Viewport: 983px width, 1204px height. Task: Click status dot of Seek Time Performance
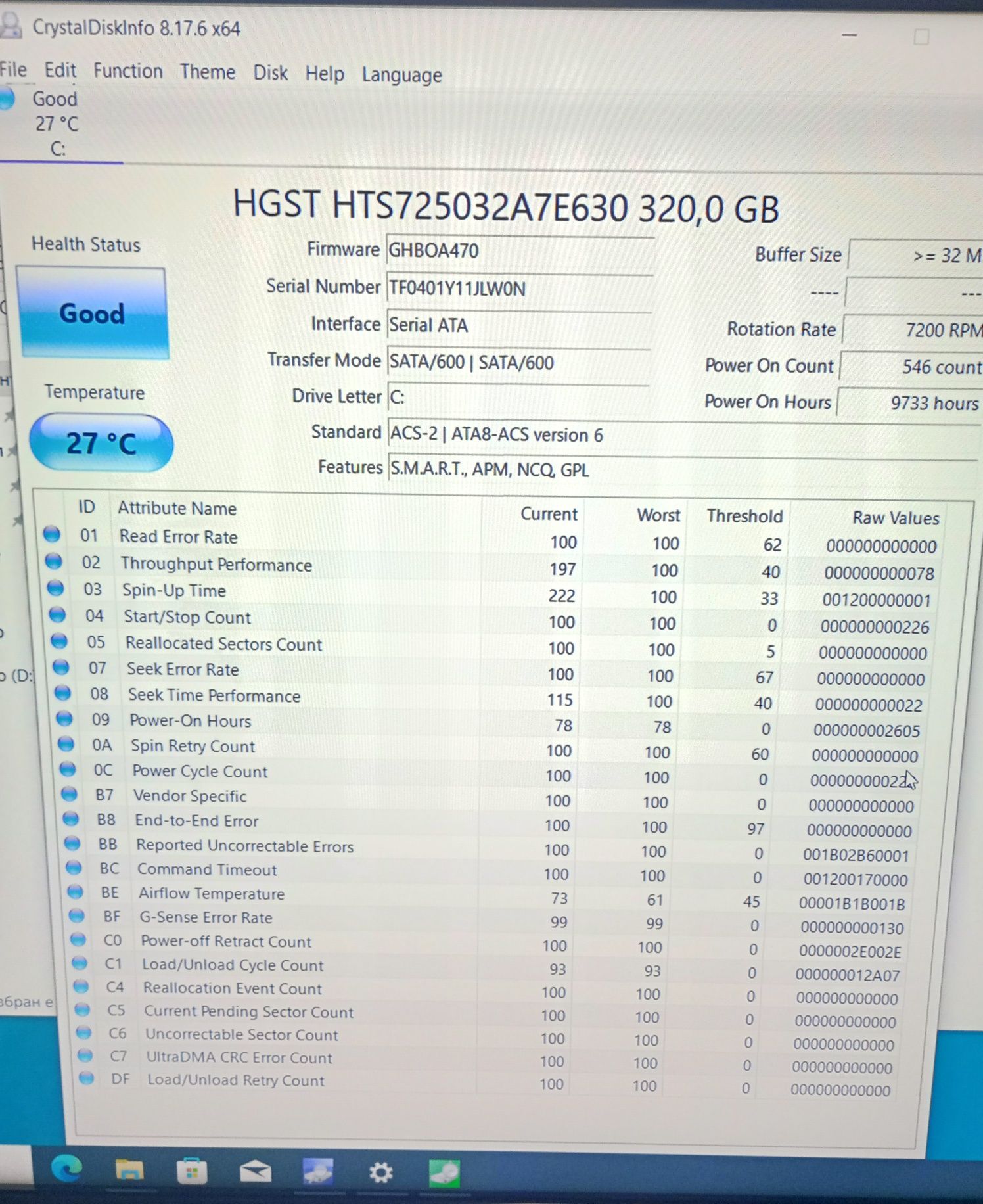62,693
